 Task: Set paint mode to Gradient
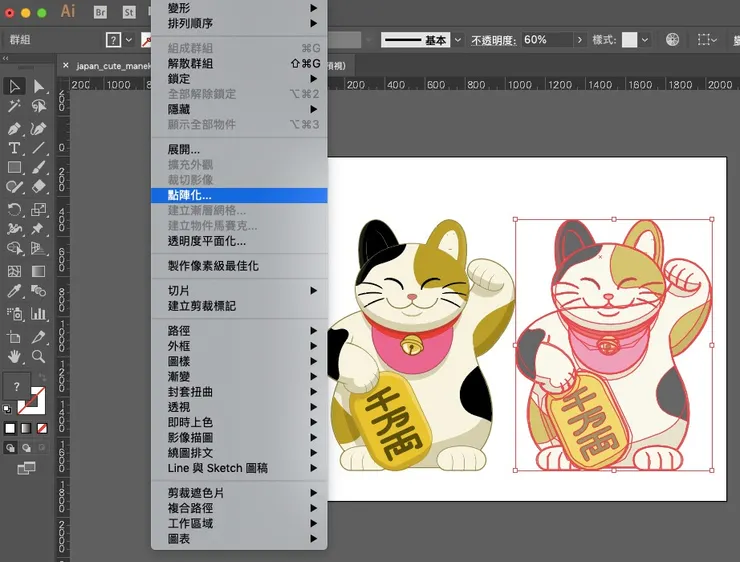tap(26, 428)
